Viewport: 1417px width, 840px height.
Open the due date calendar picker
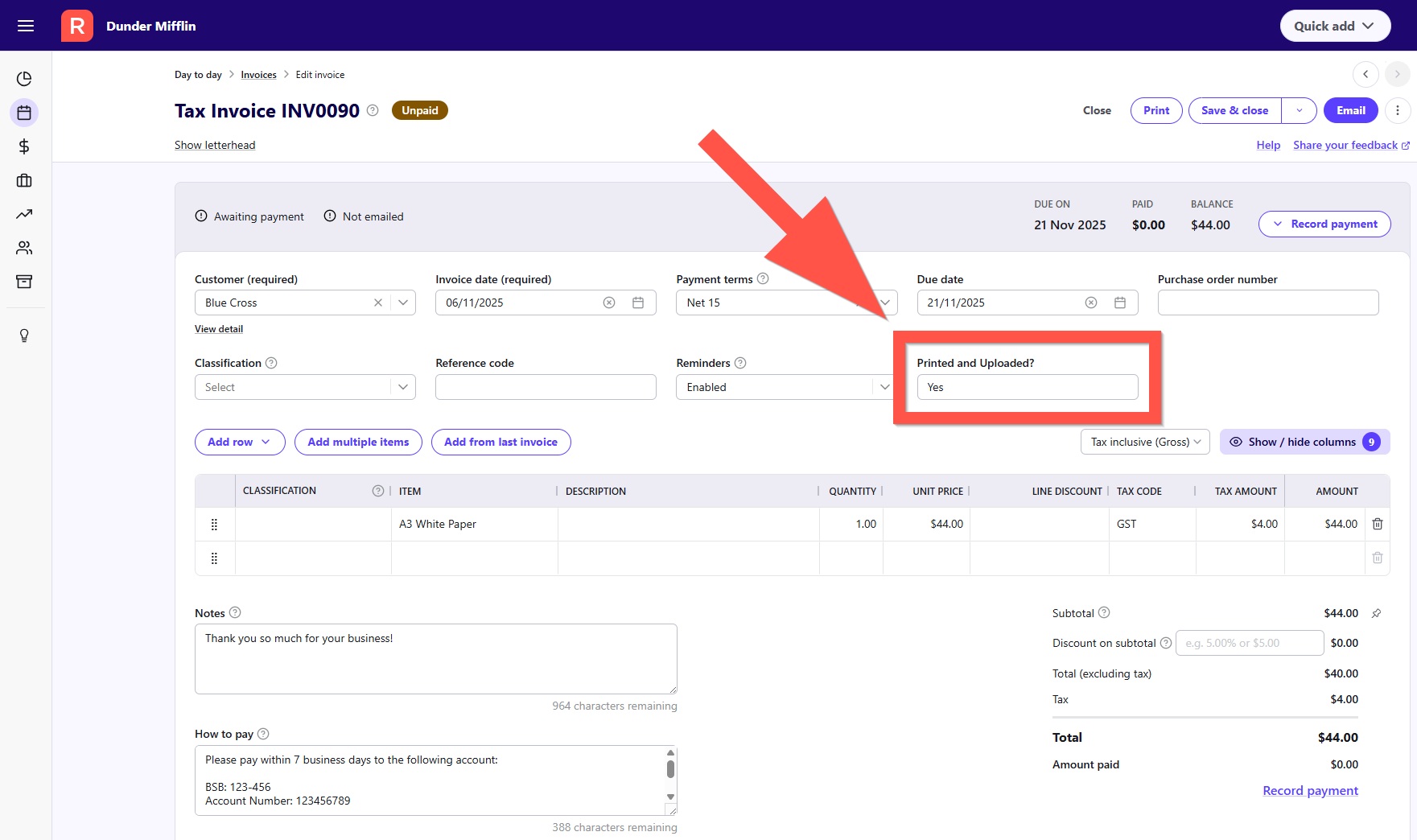pyautogui.click(x=1120, y=303)
